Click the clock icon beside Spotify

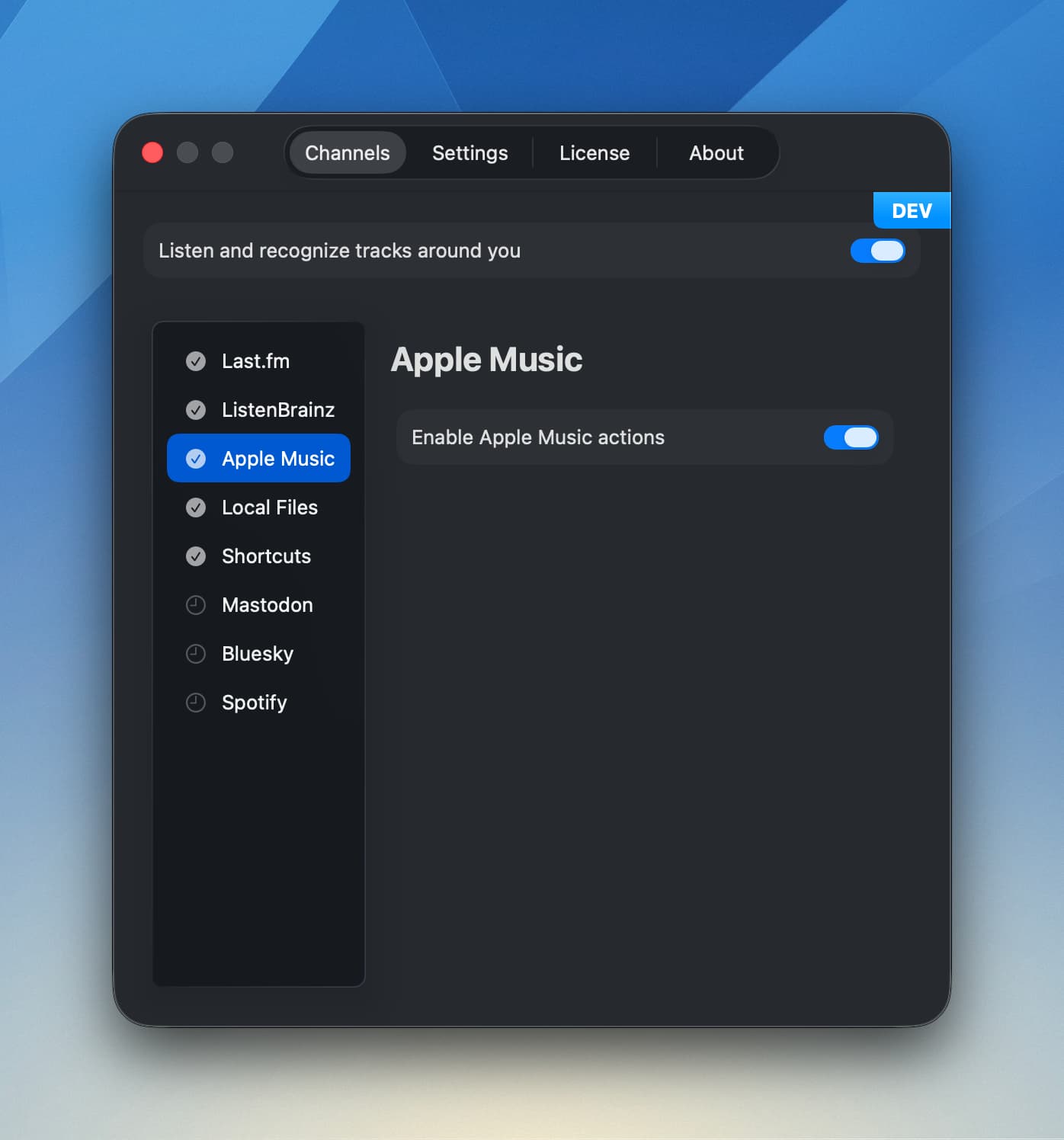click(x=196, y=703)
